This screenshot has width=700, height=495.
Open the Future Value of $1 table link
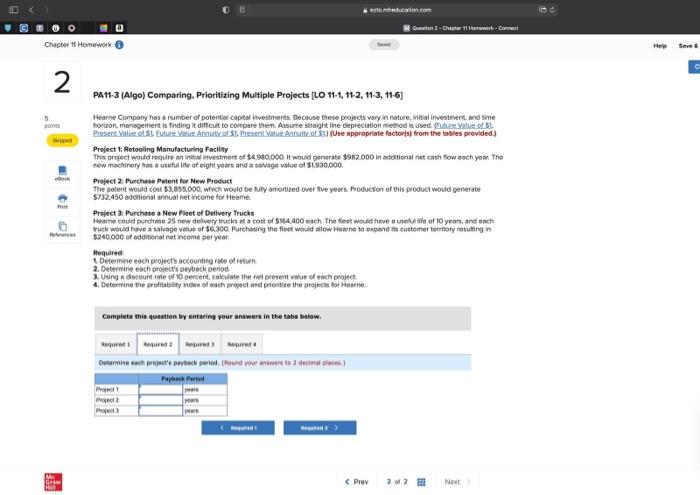click(x=464, y=125)
